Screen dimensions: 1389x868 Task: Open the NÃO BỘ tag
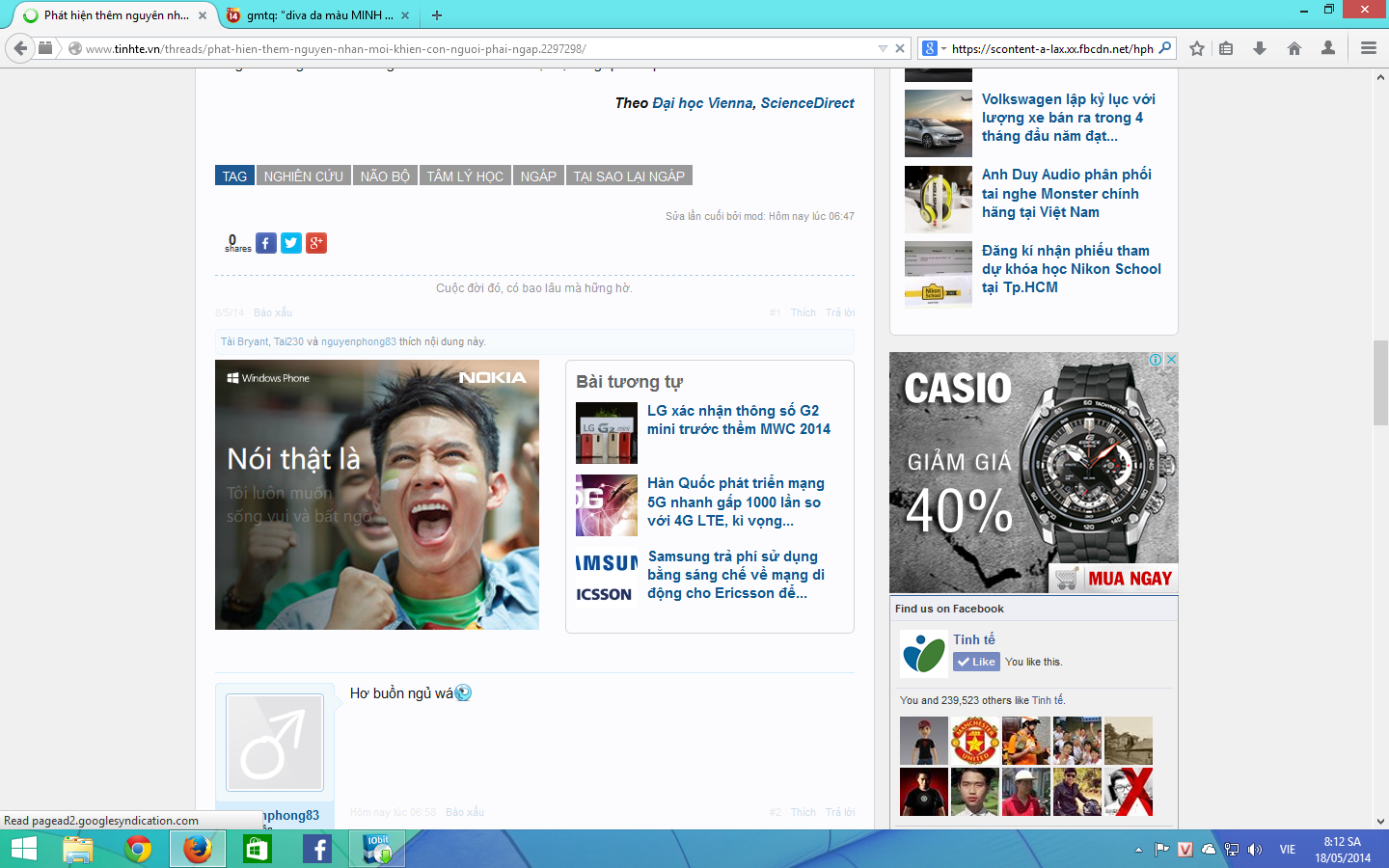tap(385, 176)
